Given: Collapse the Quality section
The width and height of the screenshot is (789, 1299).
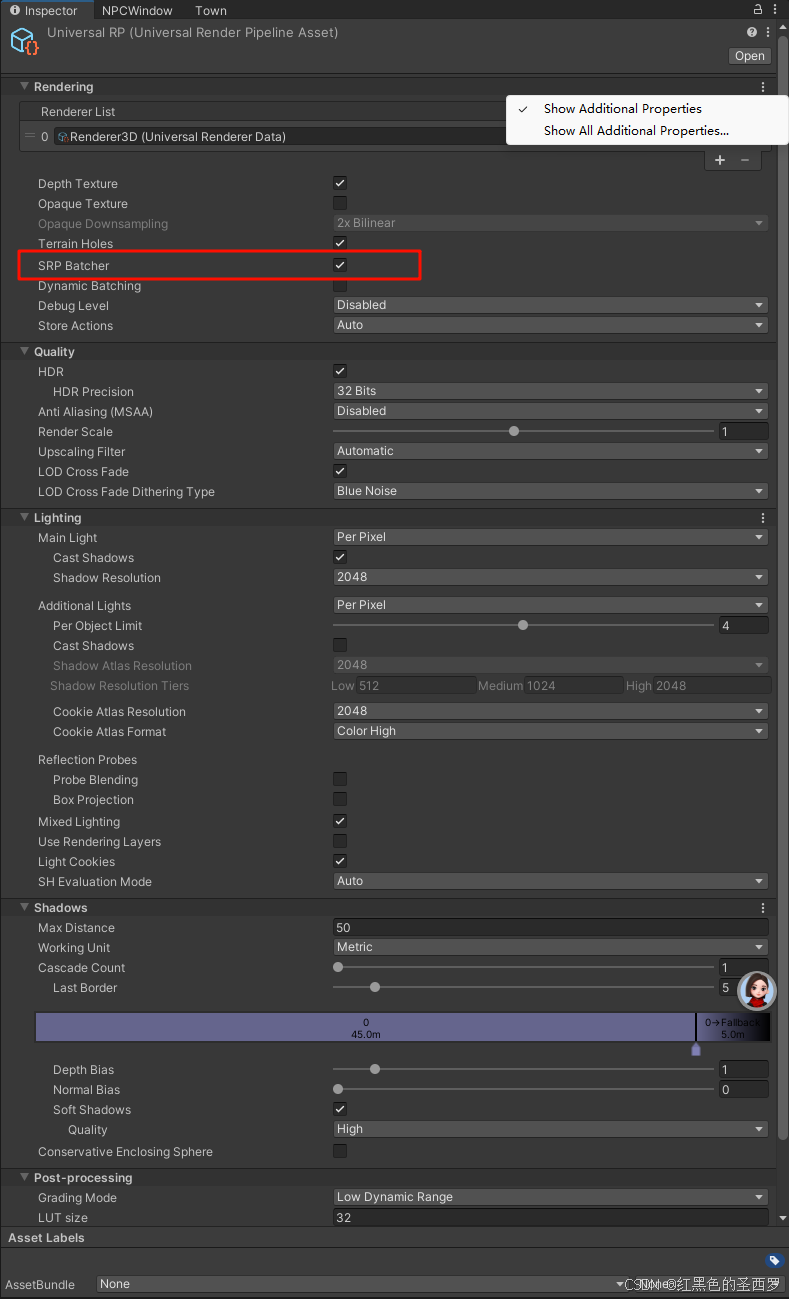Looking at the screenshot, I should coord(25,351).
